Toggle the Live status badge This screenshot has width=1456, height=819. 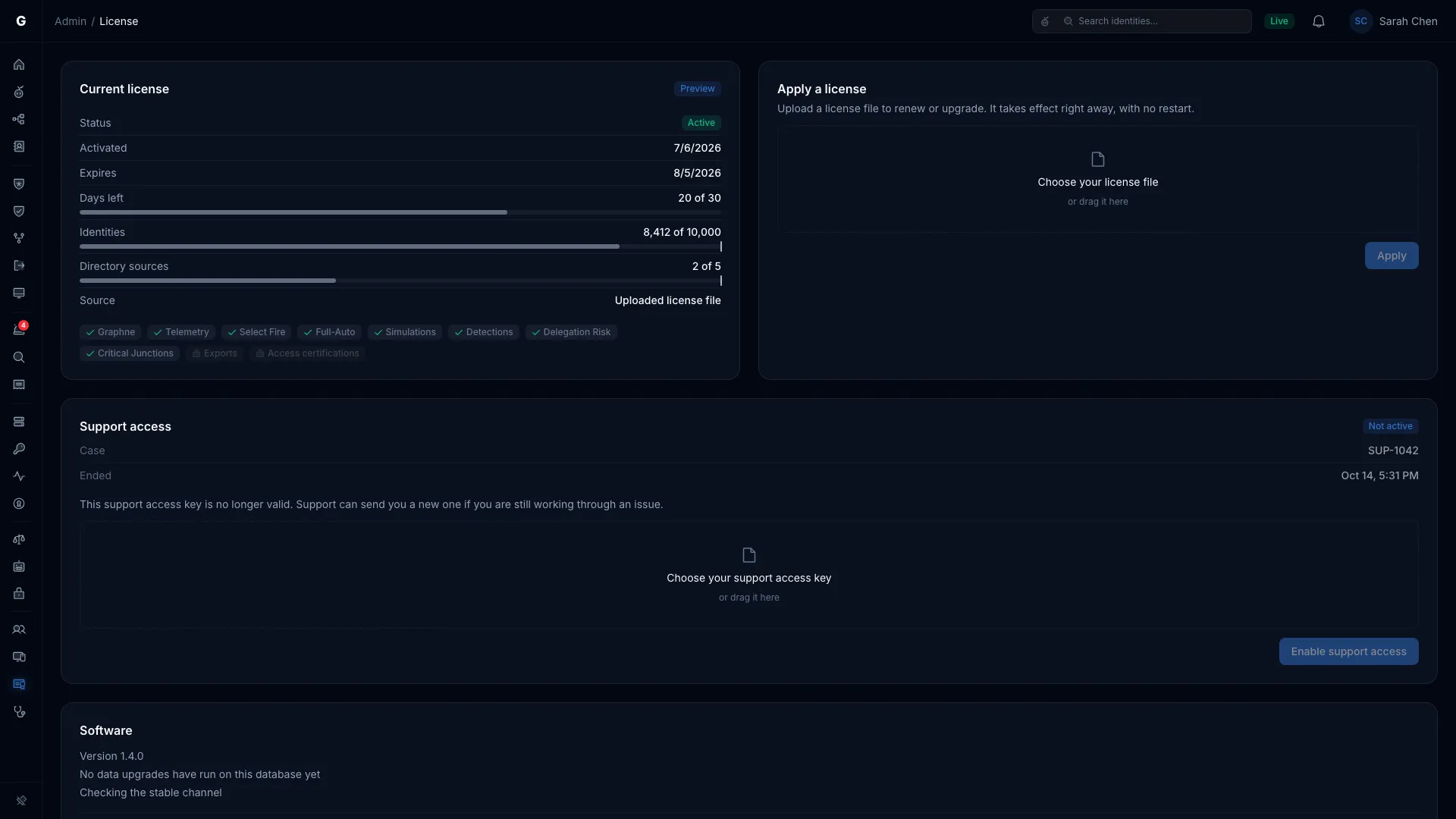pyautogui.click(x=1279, y=21)
